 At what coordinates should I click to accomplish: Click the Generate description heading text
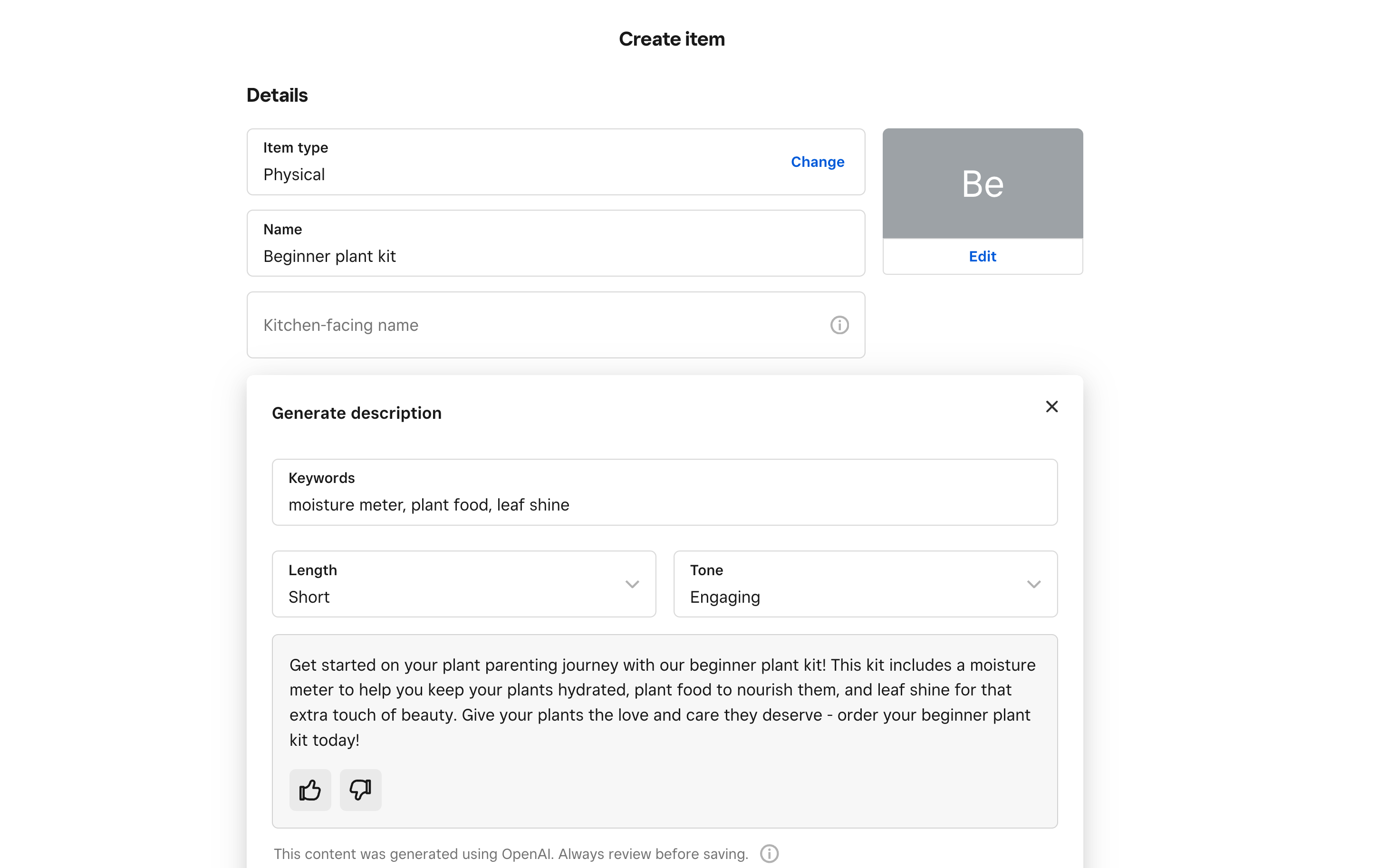click(x=357, y=414)
